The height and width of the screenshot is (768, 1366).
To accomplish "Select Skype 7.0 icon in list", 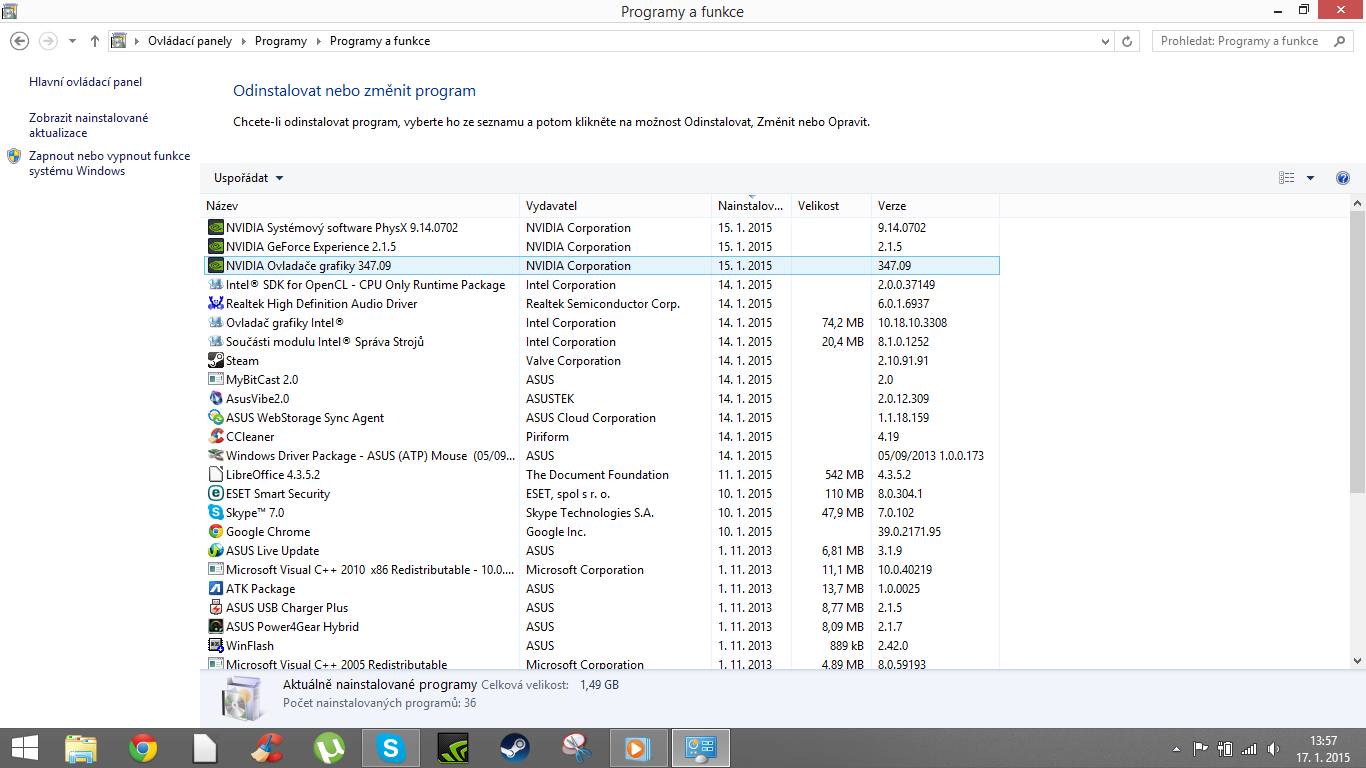I will point(215,513).
